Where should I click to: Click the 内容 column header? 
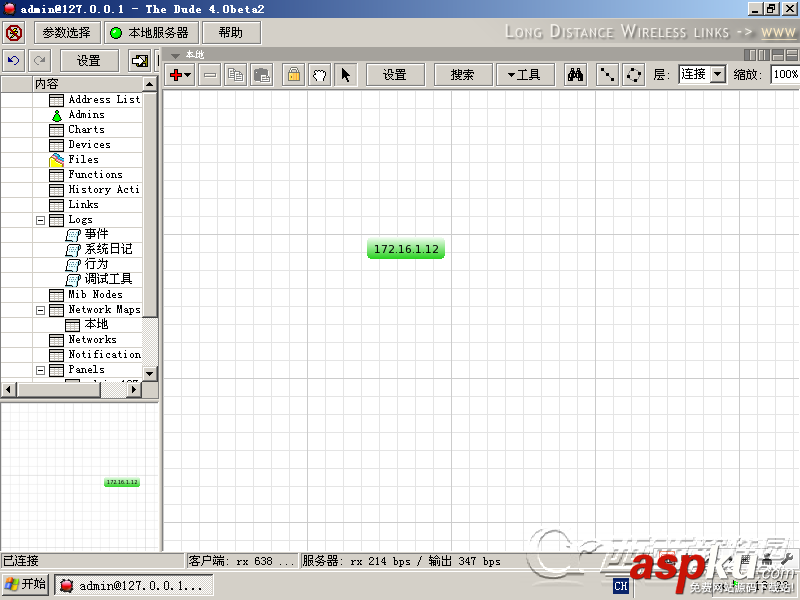pos(88,84)
